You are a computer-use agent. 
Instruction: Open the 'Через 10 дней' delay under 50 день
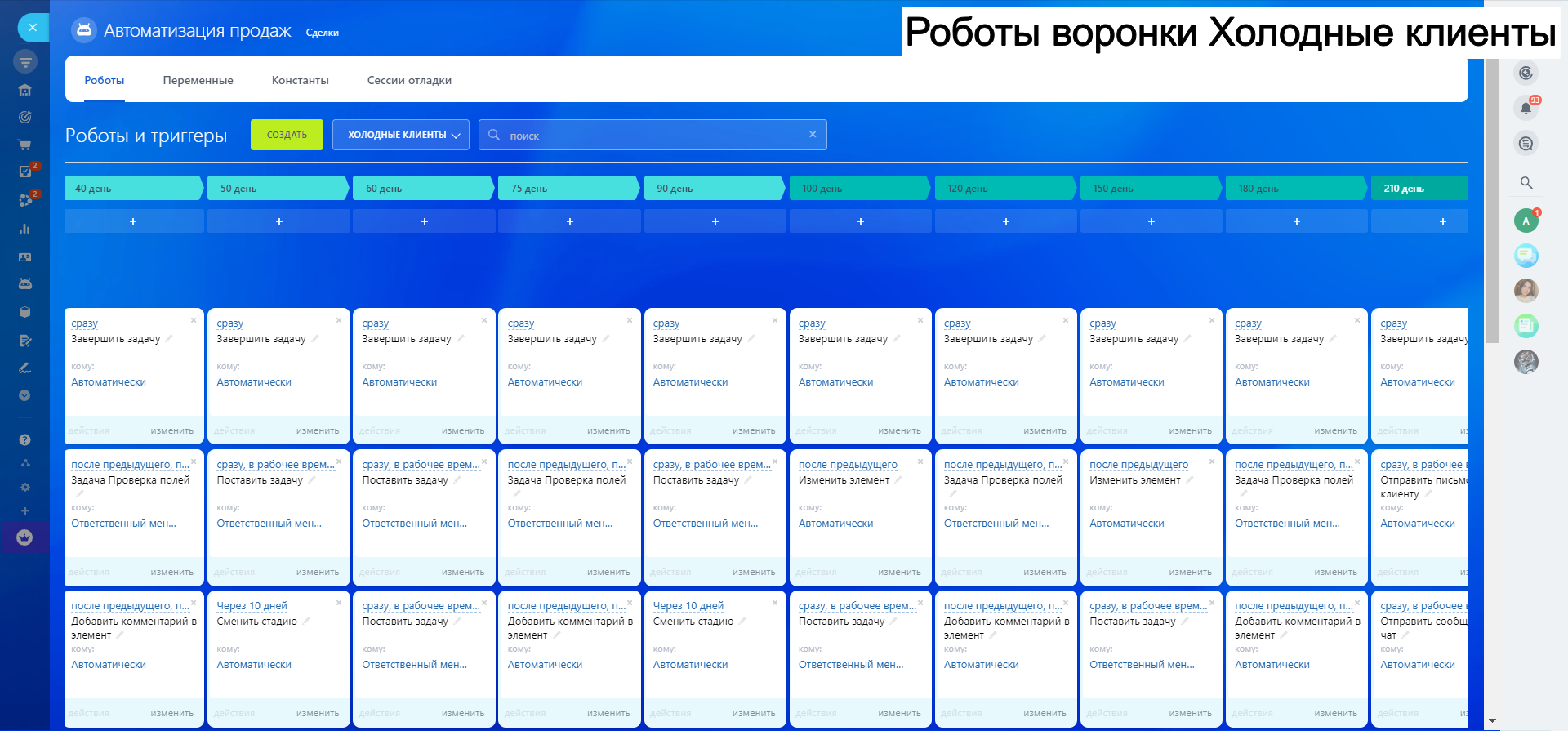pyautogui.click(x=252, y=606)
